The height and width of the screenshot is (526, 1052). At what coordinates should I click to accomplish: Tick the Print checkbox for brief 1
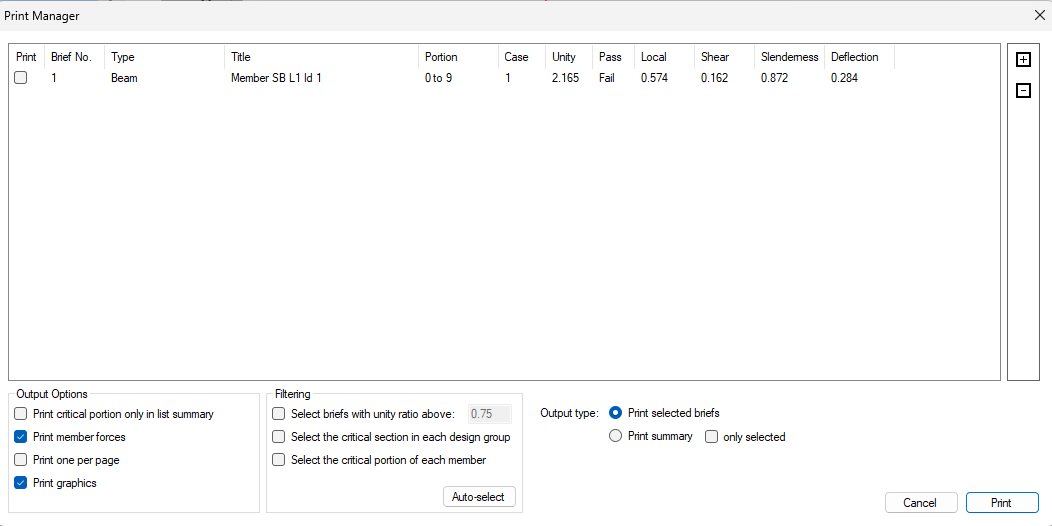coord(21,78)
